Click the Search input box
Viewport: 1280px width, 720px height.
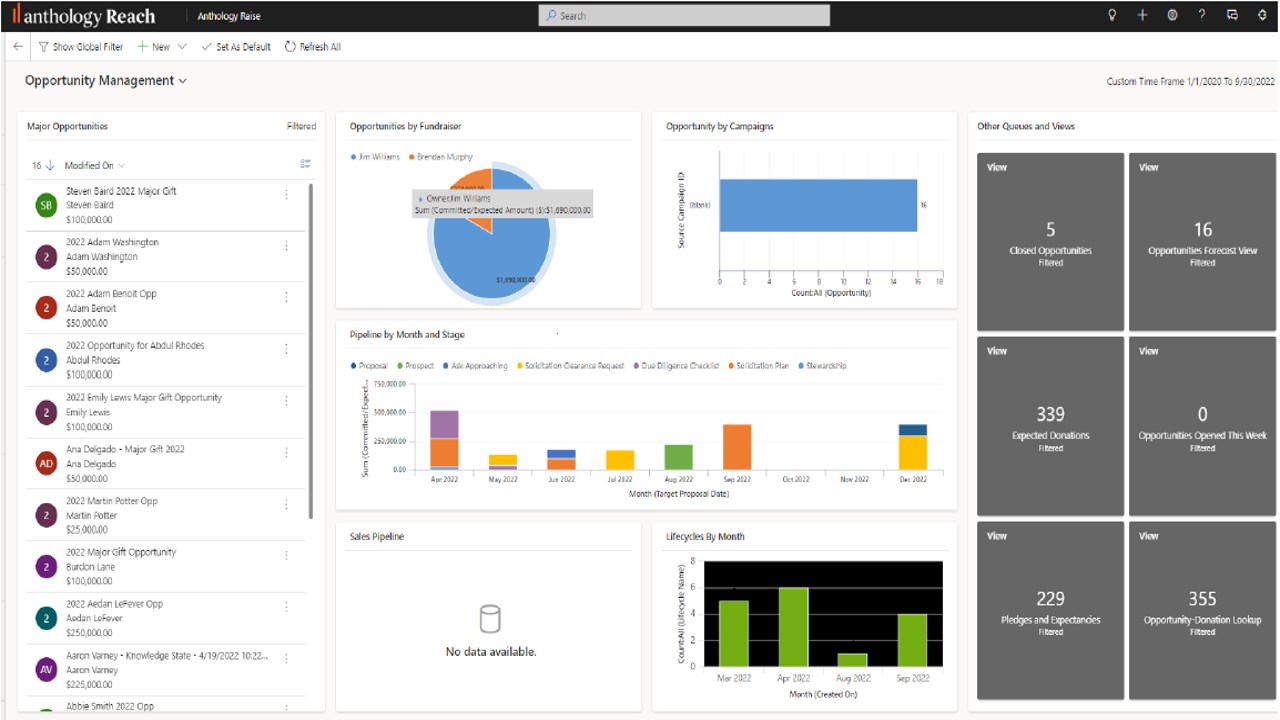(x=684, y=15)
